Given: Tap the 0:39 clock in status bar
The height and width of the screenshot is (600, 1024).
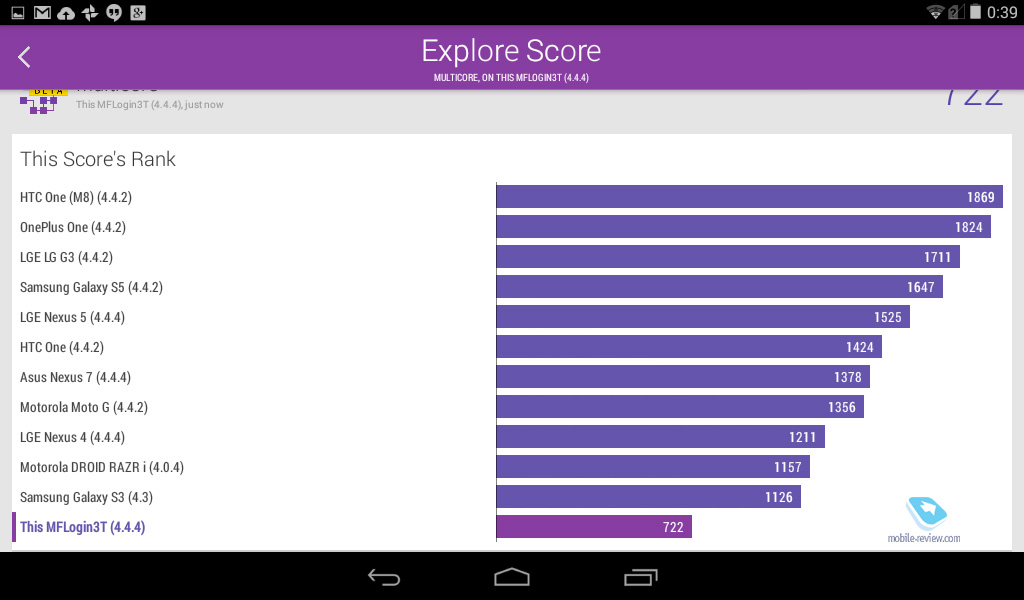Looking at the screenshot, I should point(1002,12).
